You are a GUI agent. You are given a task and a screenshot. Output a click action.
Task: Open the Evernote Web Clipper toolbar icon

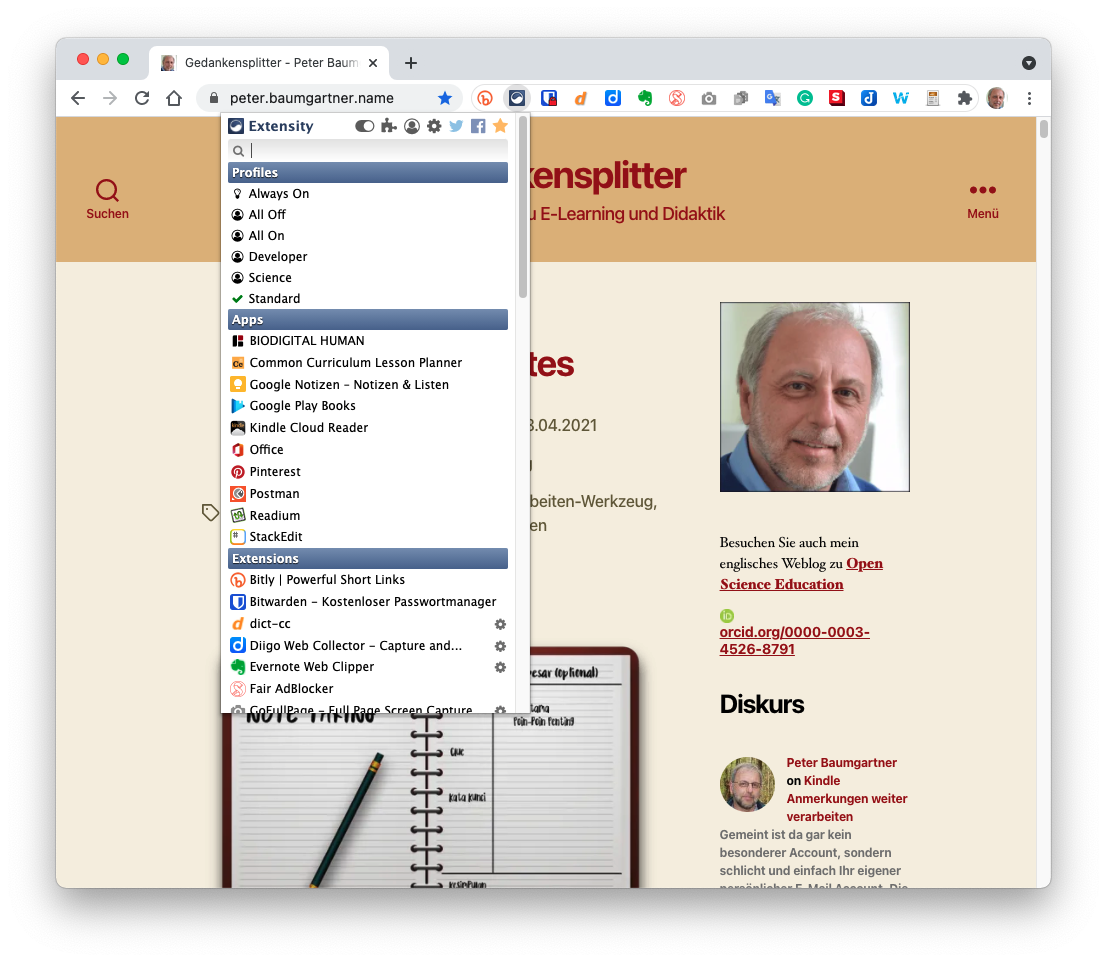coord(645,98)
